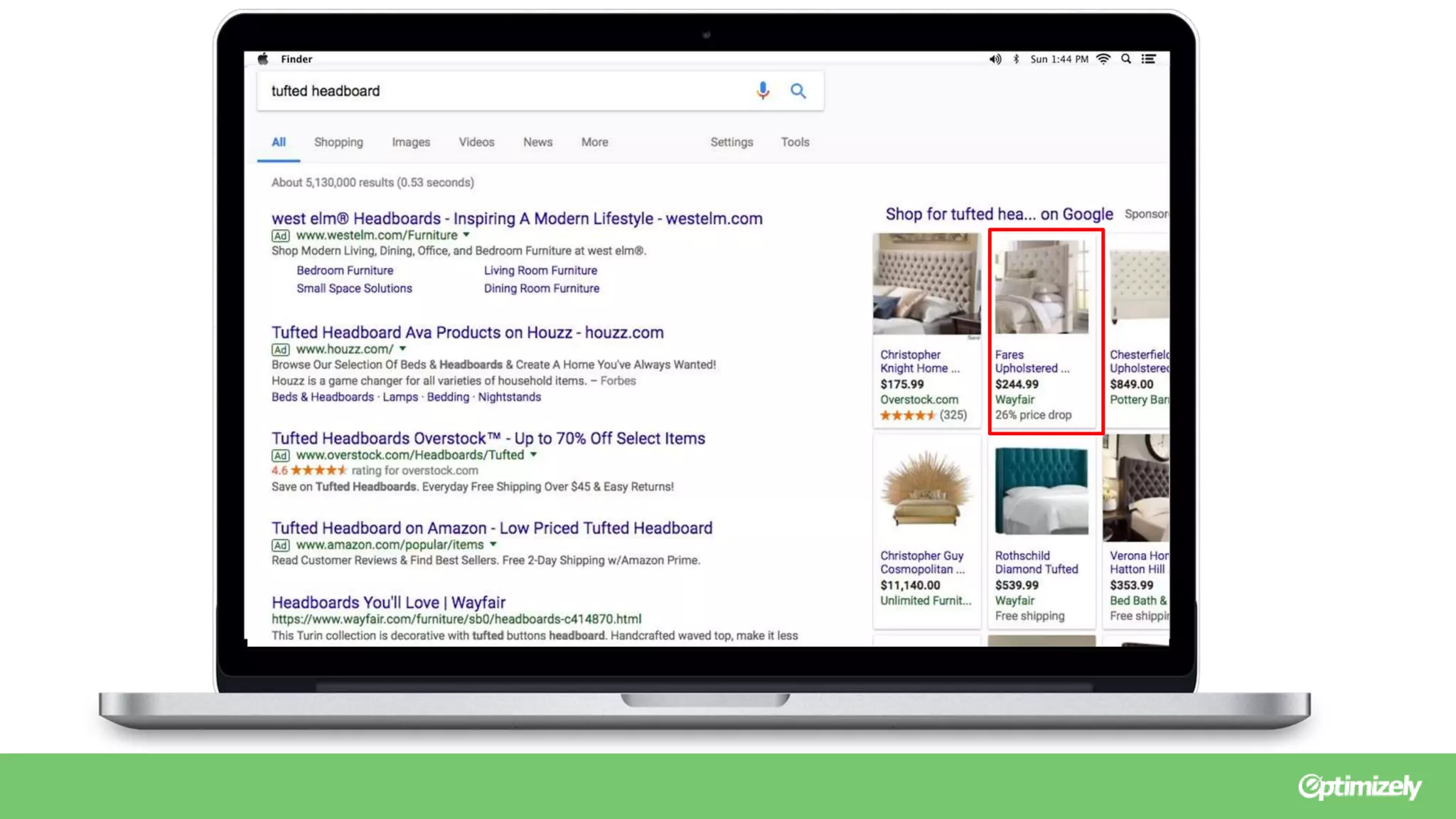The height and width of the screenshot is (819, 1456).
Task: Open arrow next to overstock.com Headboards URL
Action: tap(533, 454)
